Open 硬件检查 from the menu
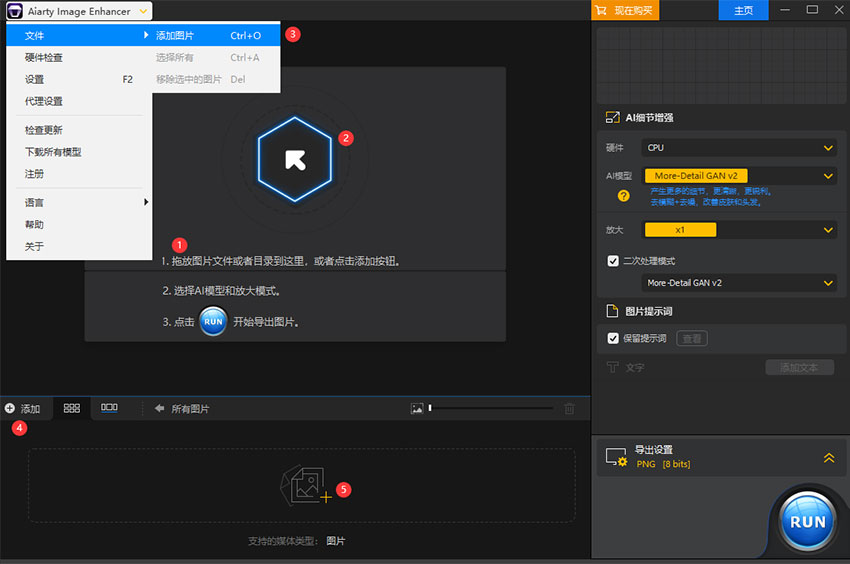This screenshot has width=850, height=564. pos(44,57)
